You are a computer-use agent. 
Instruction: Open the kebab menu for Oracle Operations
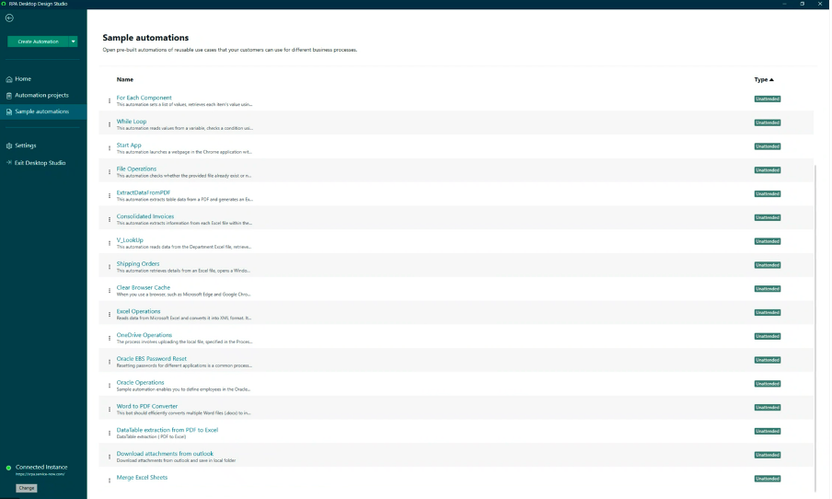[x=110, y=385]
